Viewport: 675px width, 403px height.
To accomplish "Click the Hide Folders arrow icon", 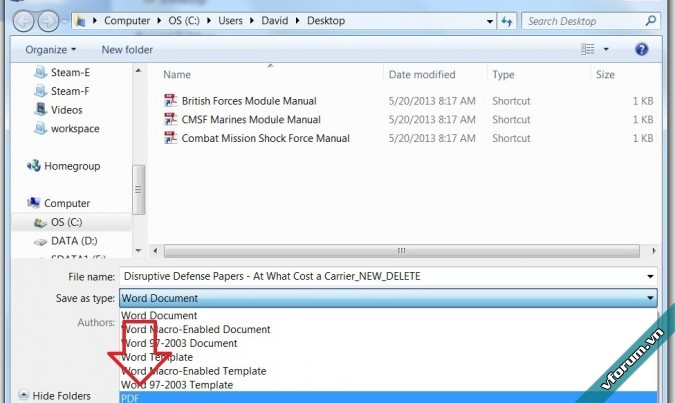I will click(x=24, y=395).
